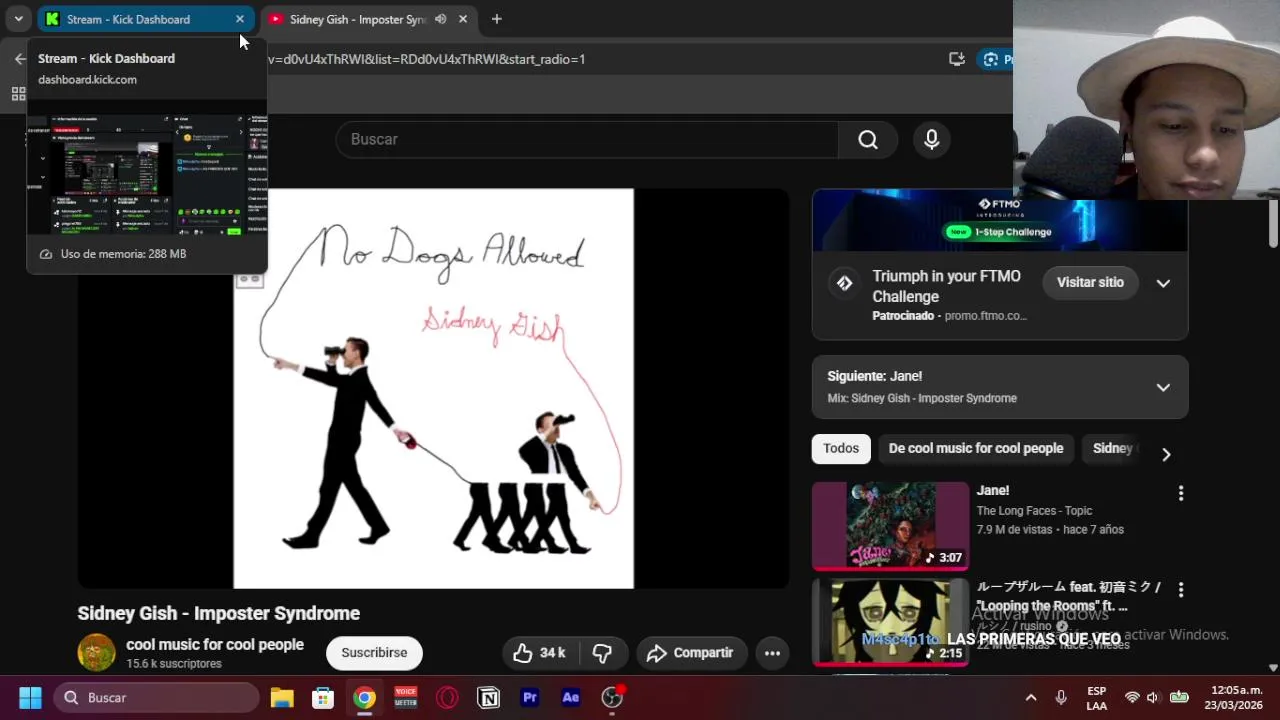This screenshot has height=720, width=1280.
Task: Open the Jane! video title
Action: (993, 491)
